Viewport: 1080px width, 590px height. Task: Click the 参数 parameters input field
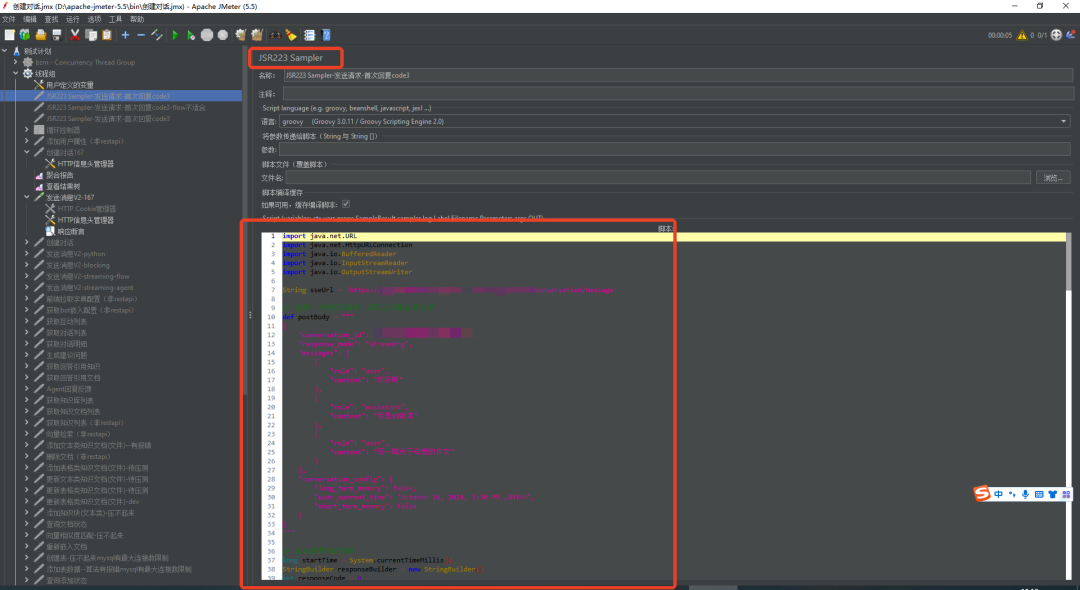coord(675,149)
